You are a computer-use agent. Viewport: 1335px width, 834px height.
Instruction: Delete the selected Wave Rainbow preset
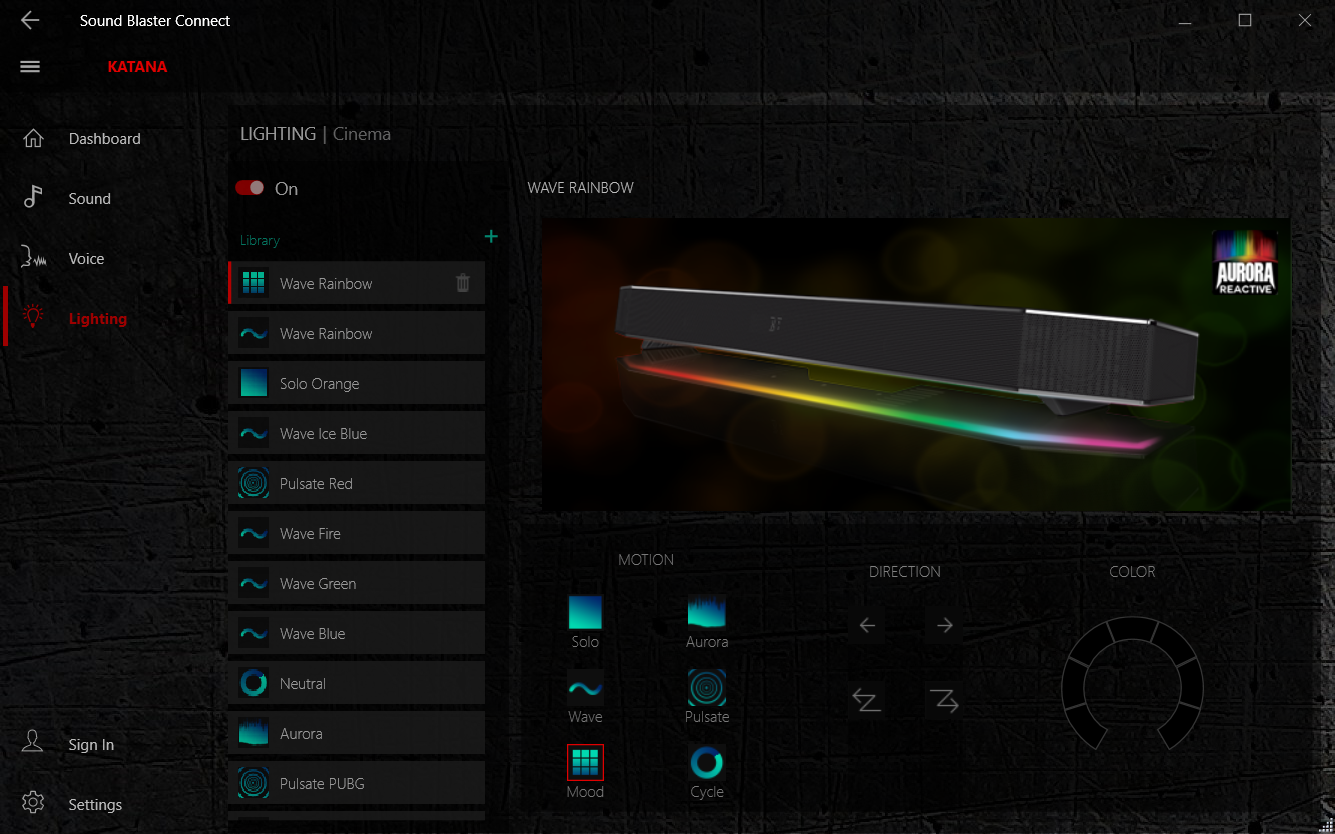[x=462, y=284]
